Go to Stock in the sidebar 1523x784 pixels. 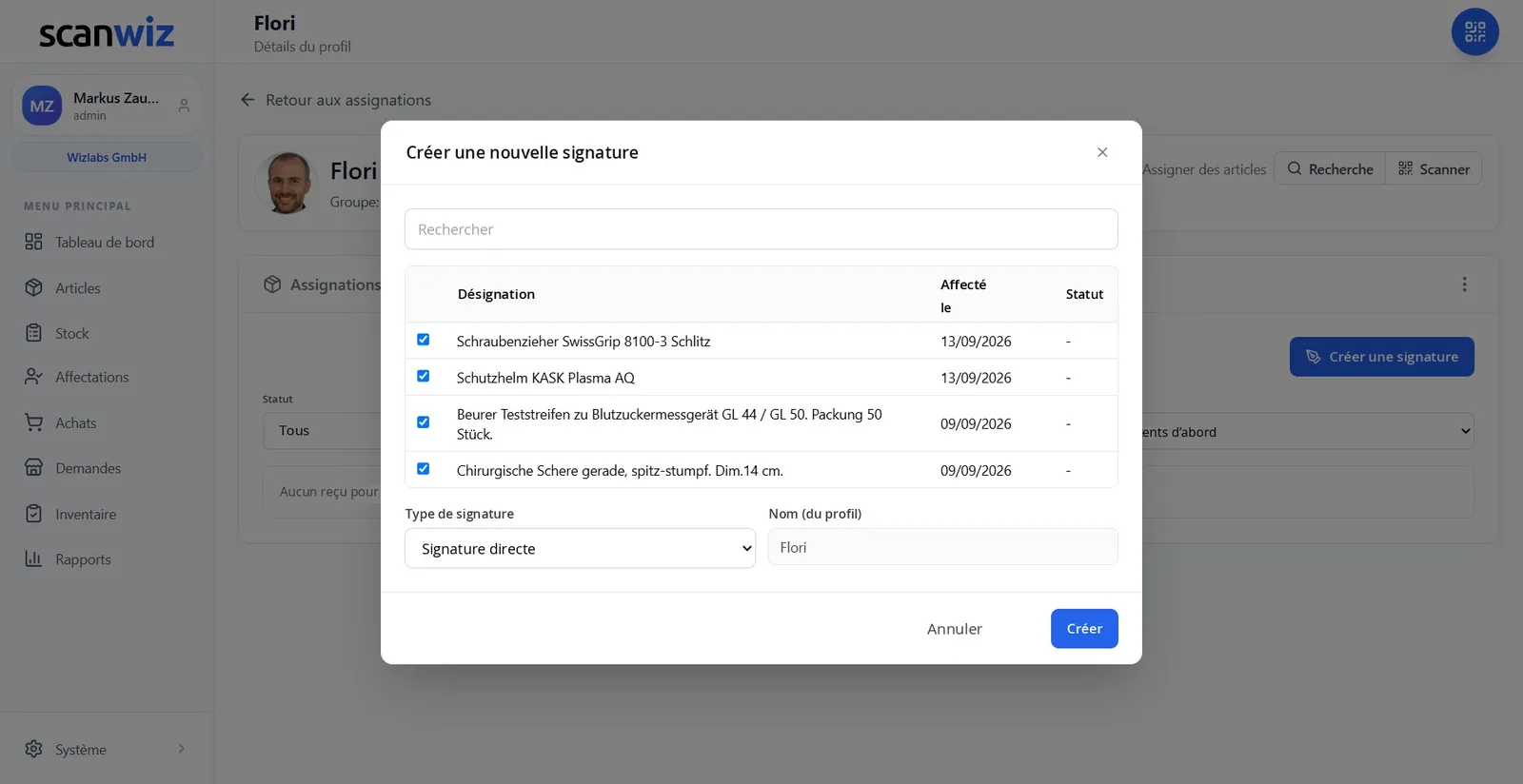tap(72, 333)
